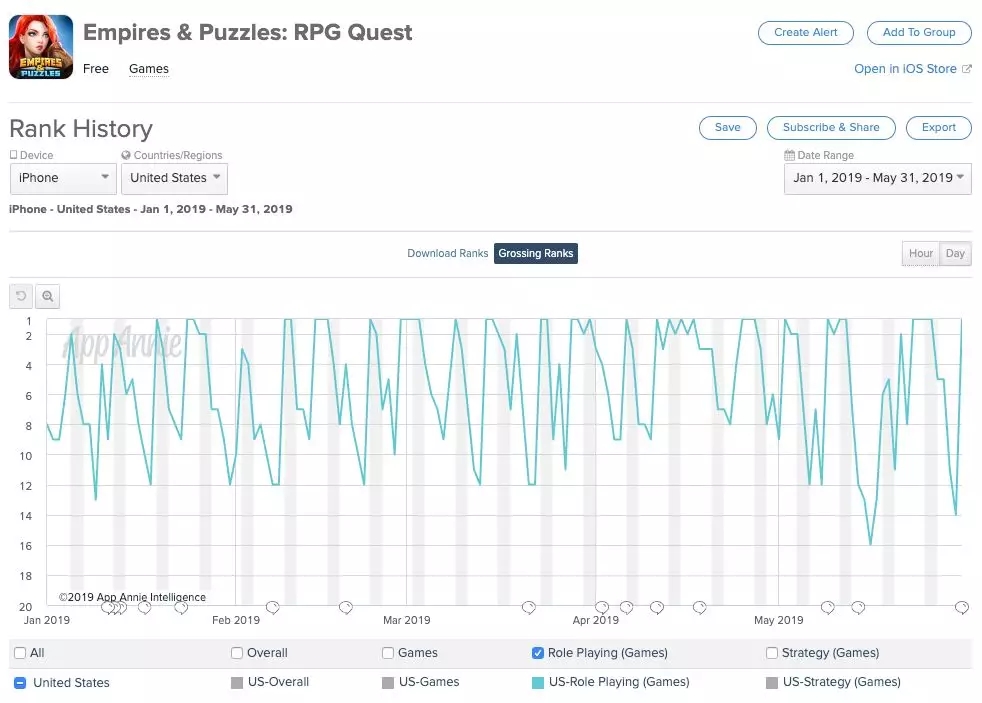Open the date range Jan 1 - May 31 picker

877,178
